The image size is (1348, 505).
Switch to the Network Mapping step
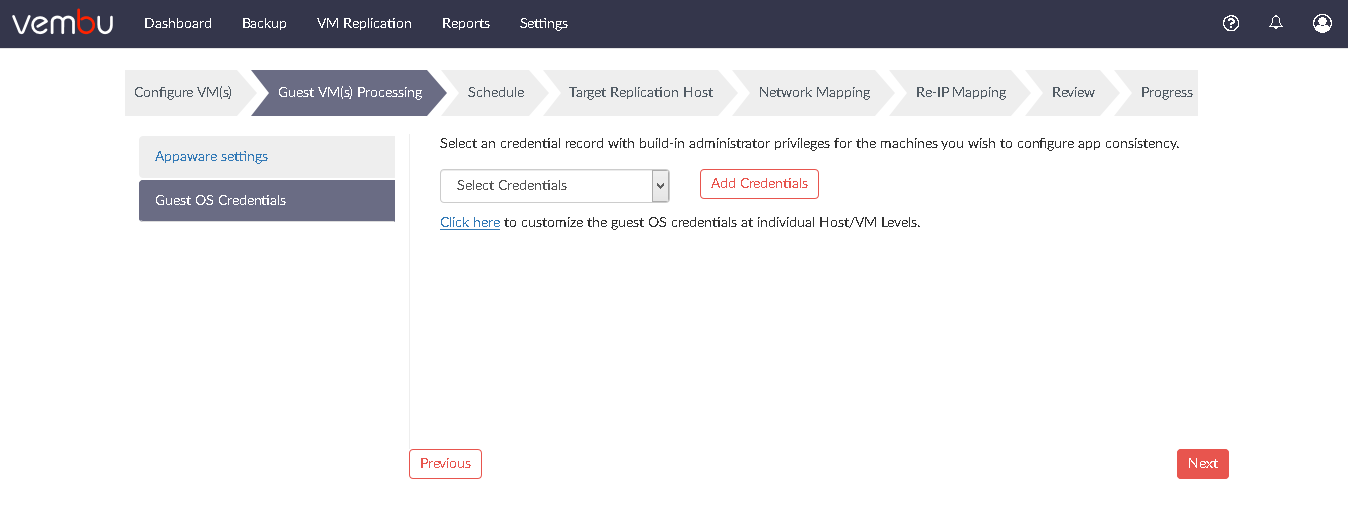814,92
